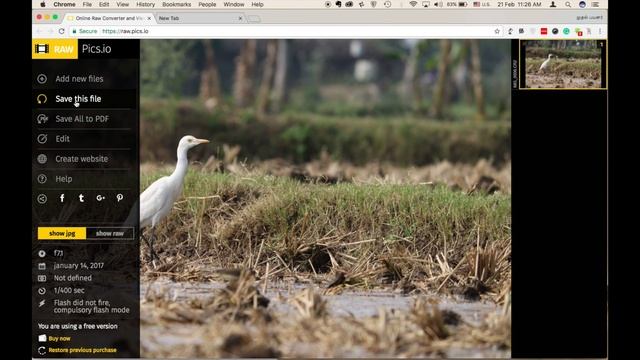This screenshot has height=360, width=640.
Task: Click the Wi-Fi status icon
Action: pos(413,4)
